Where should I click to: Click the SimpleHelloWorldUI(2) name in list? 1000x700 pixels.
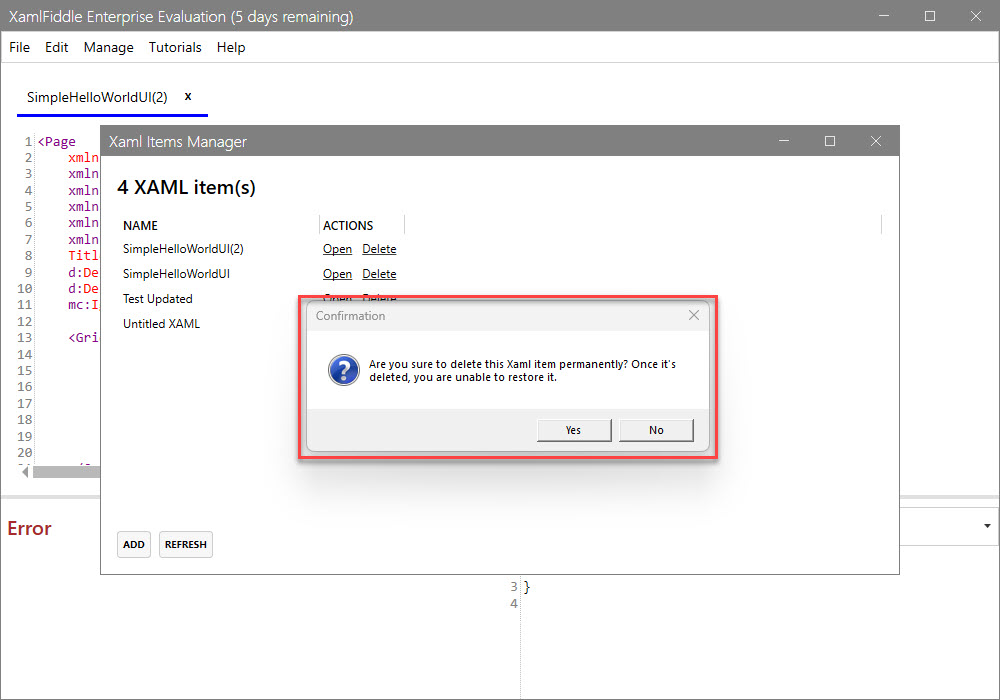[183, 249]
